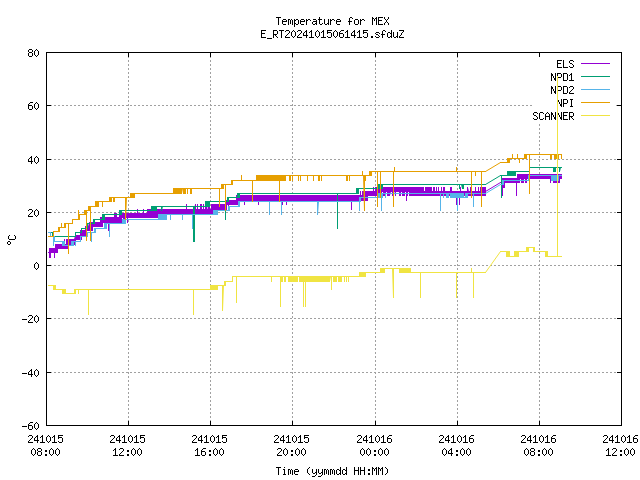Viewport: 640px width, 480px height.
Task: Click the x-axis tick label 241016 00:00
Action: (374, 445)
